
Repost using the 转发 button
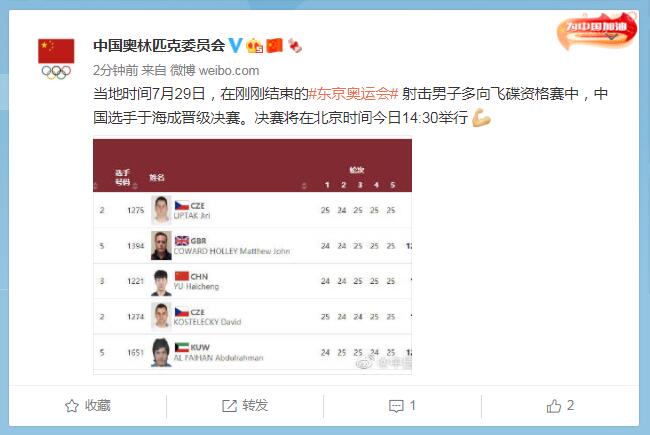(245, 406)
